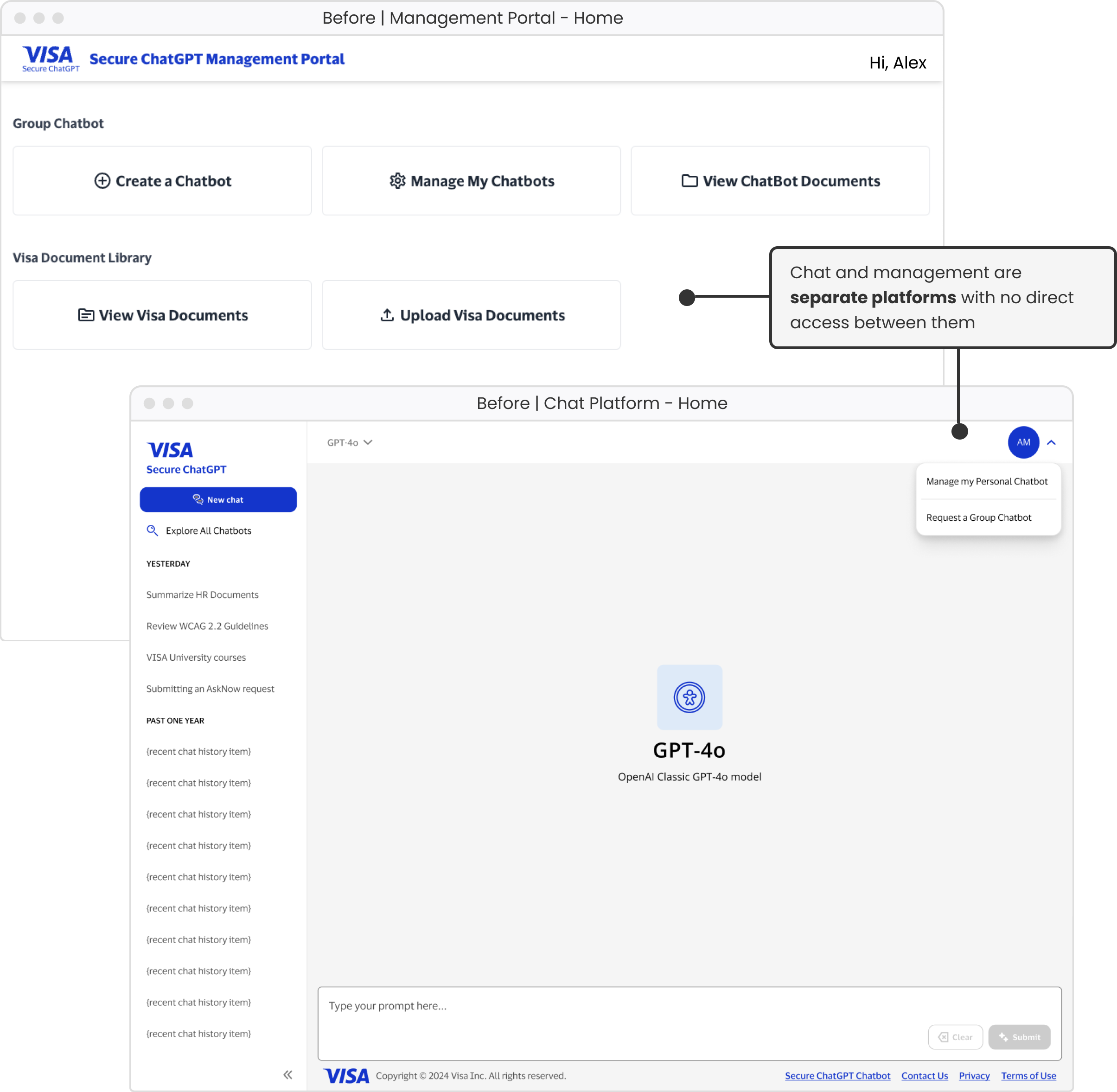The height and width of the screenshot is (1092, 1117).
Task: Click the Manage My Chatbots gear icon
Action: click(397, 181)
